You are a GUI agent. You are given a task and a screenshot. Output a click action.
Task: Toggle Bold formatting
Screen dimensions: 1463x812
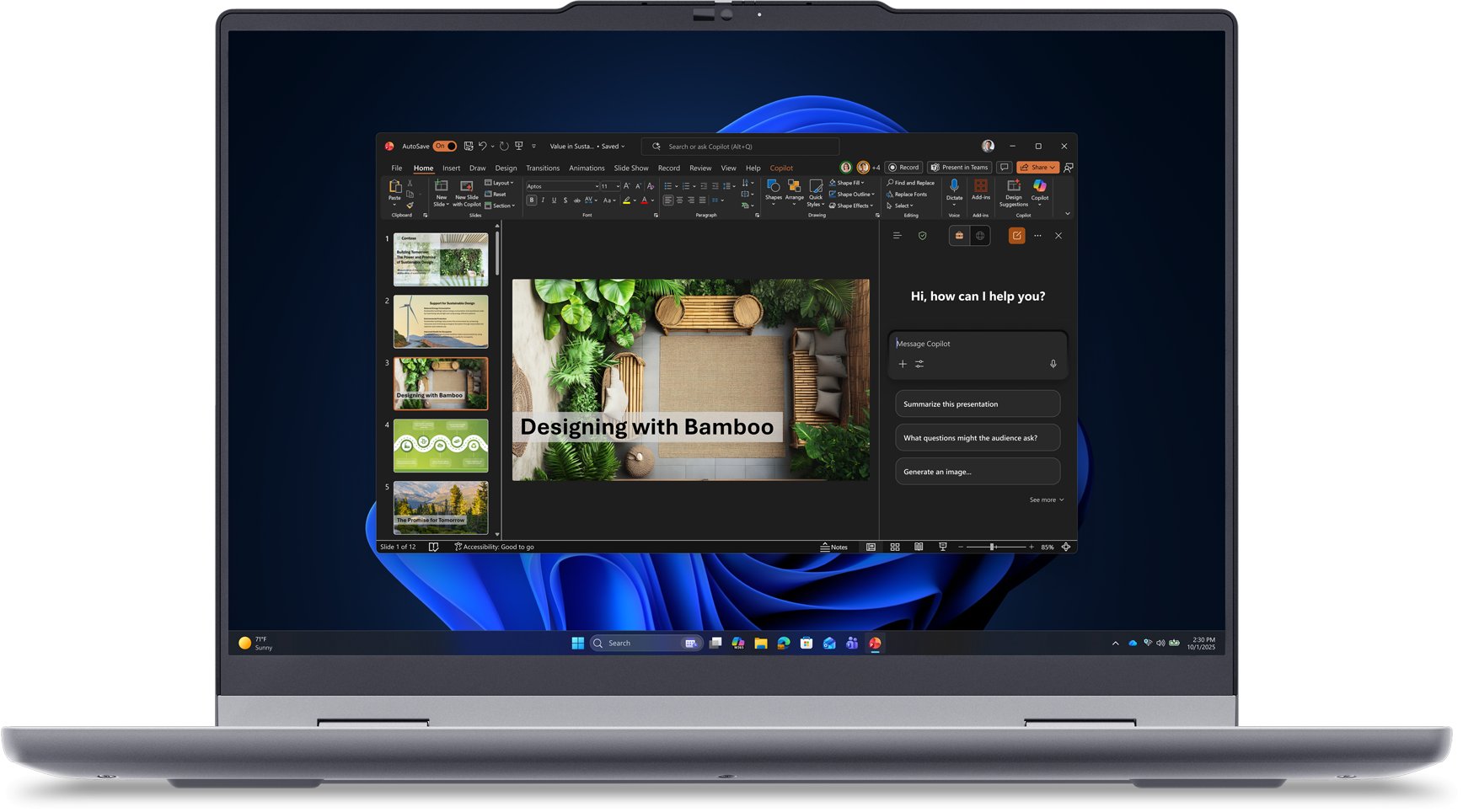(x=531, y=200)
